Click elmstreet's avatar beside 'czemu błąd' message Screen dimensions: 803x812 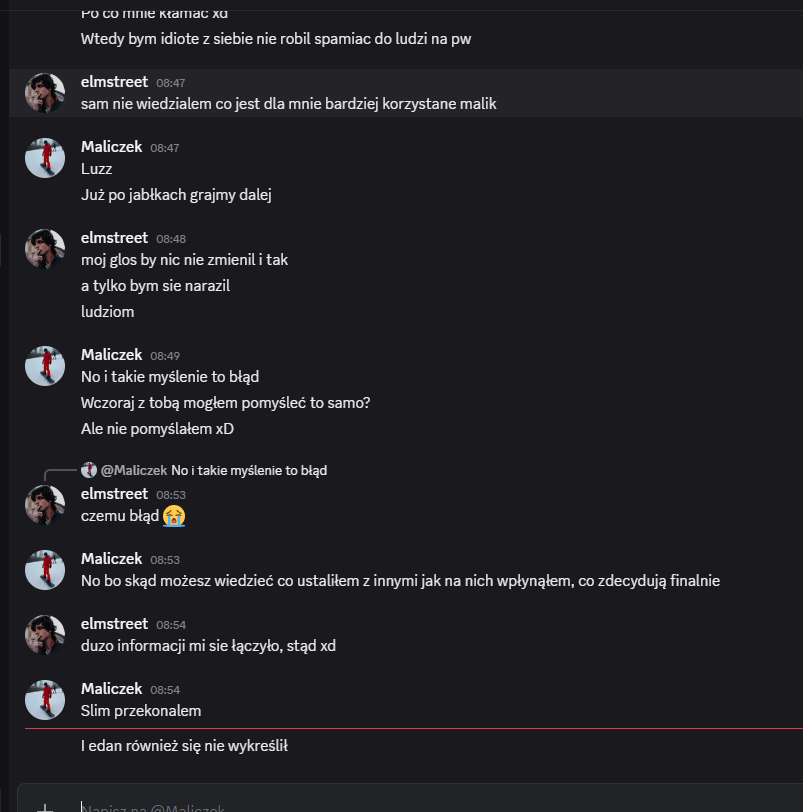(x=45, y=505)
